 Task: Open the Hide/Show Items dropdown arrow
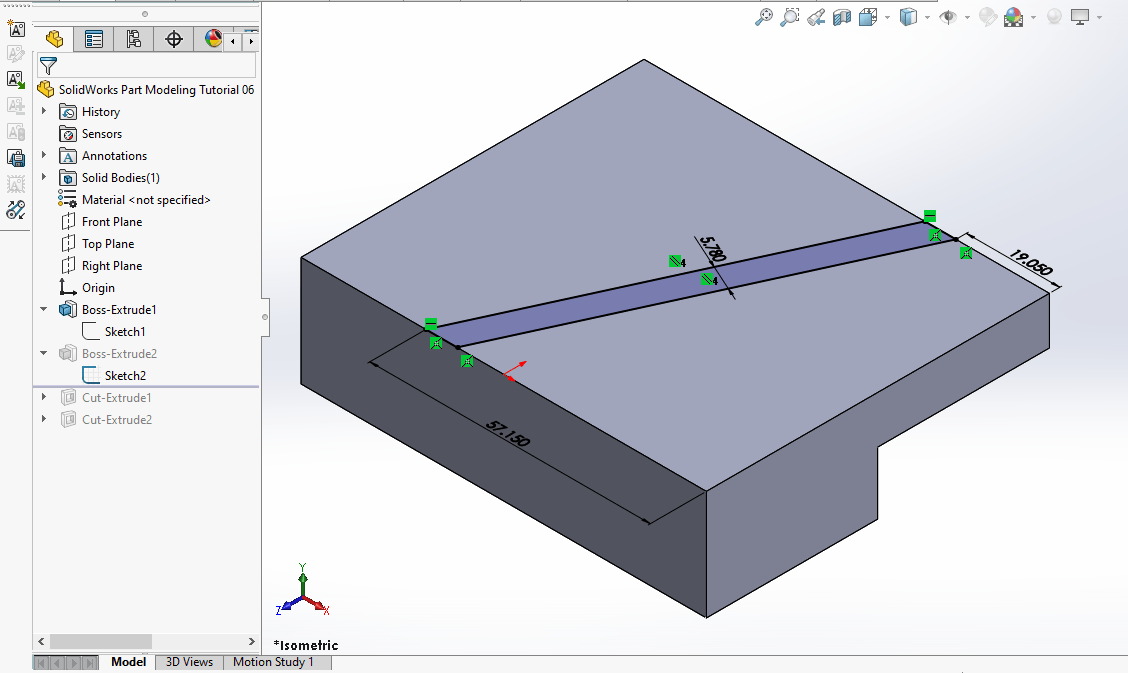(x=967, y=17)
